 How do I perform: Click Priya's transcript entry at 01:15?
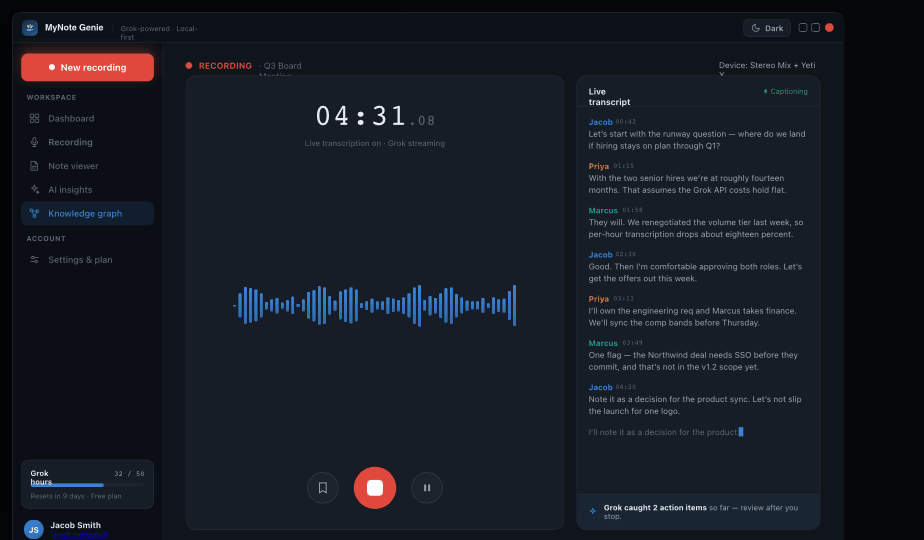click(698, 178)
